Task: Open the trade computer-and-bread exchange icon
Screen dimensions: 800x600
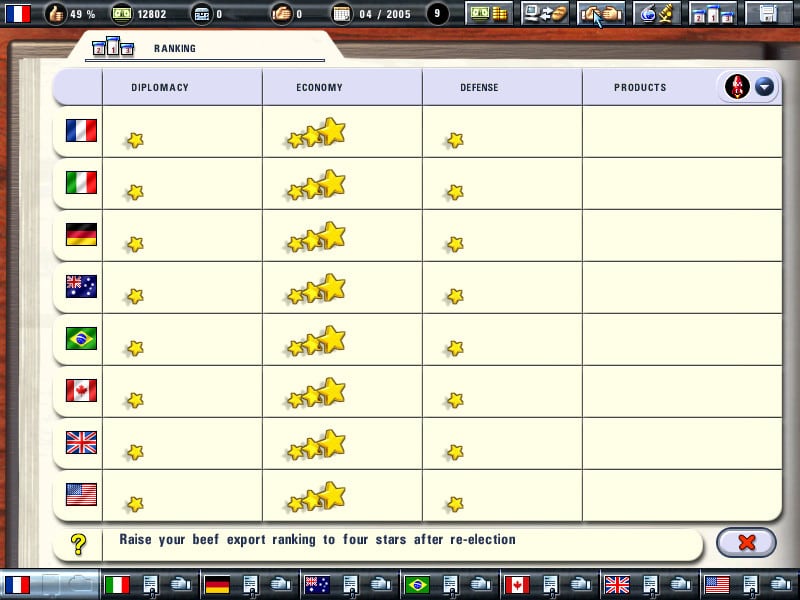Action: coord(545,13)
